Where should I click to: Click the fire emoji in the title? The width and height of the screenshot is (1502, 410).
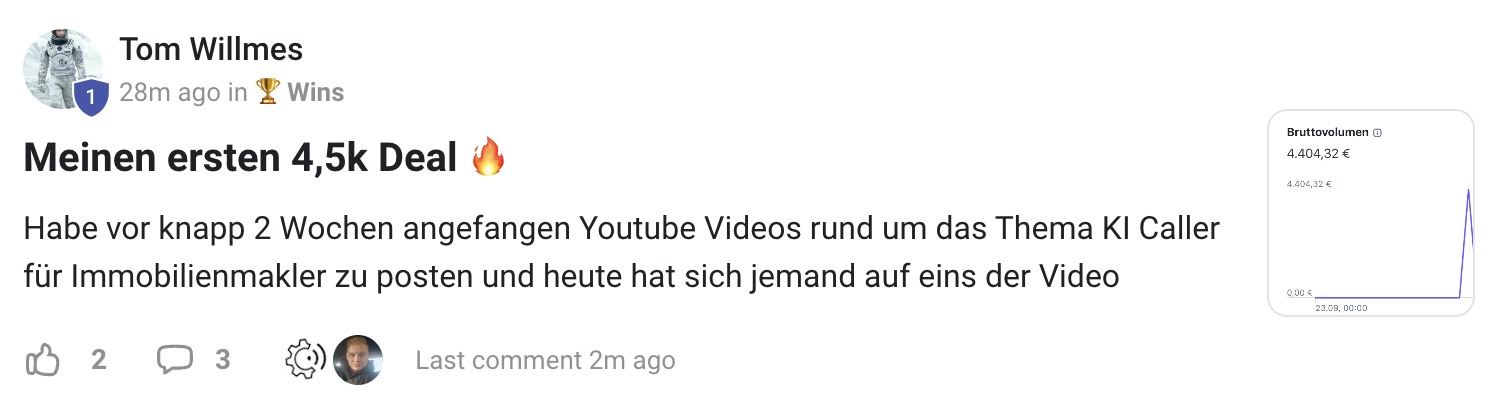click(488, 157)
